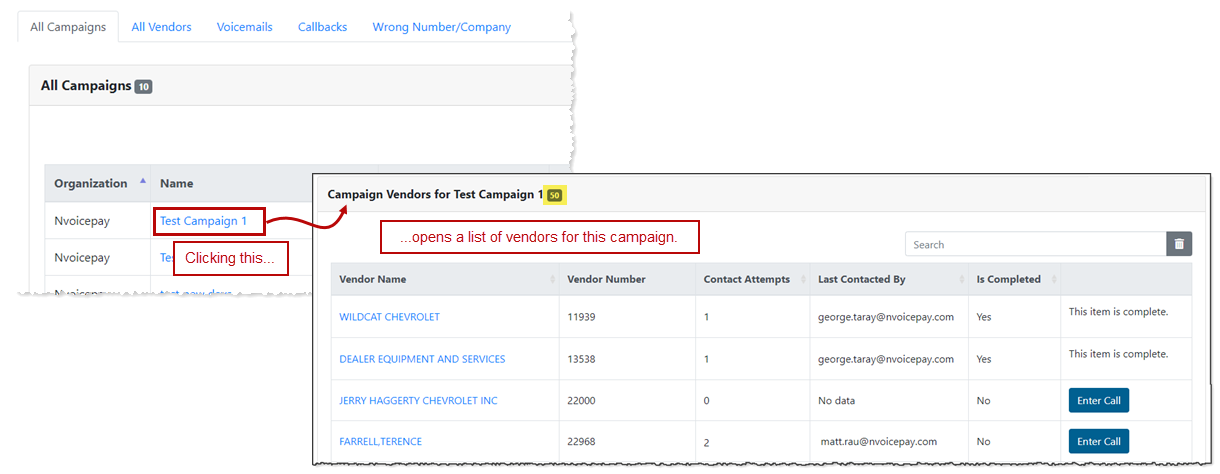Viewport: 1220px width, 474px height.
Task: Open the Voicemails tab
Action: (244, 27)
